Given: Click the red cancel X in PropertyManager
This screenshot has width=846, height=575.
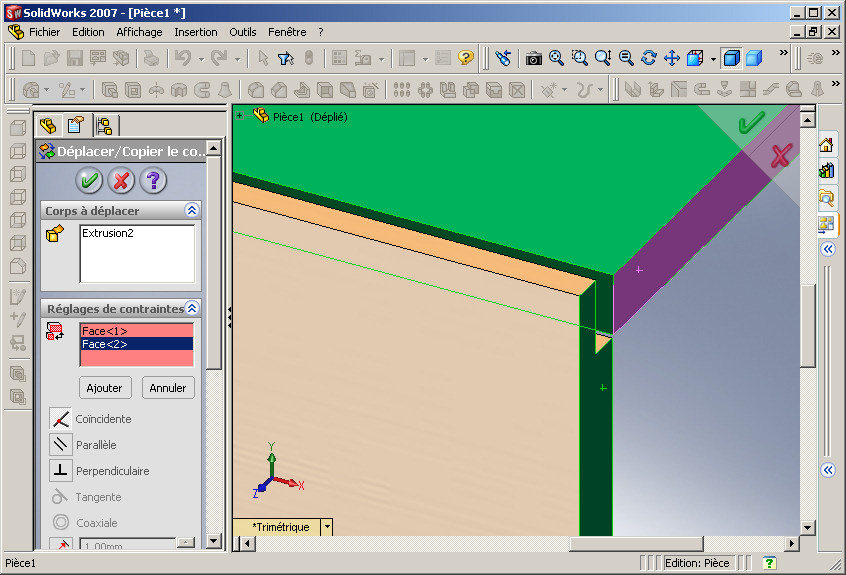Looking at the screenshot, I should click(x=121, y=180).
